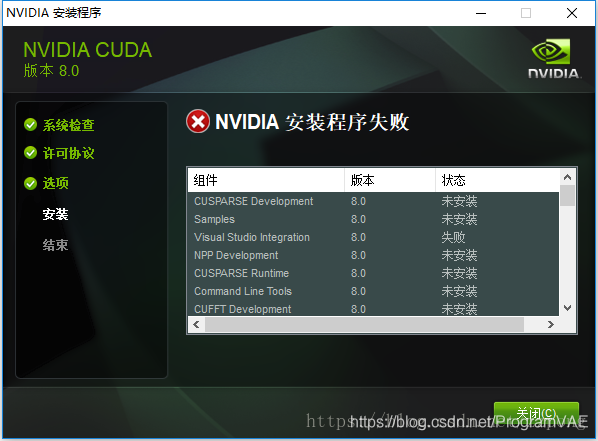Select the CUSPARSE Runtime row

[x=373, y=273]
